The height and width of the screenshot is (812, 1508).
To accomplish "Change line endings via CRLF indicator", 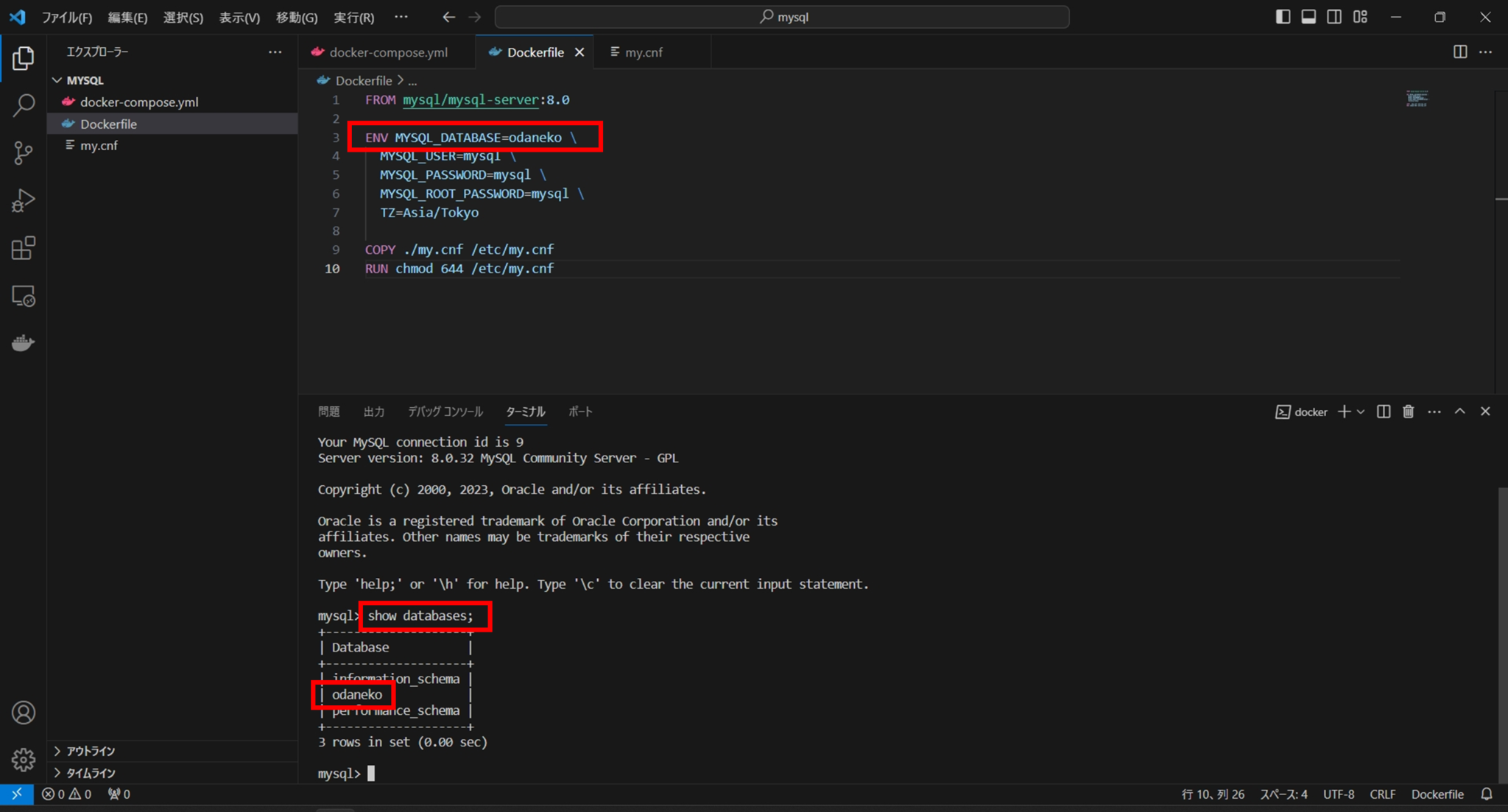I will pyautogui.click(x=1382, y=794).
